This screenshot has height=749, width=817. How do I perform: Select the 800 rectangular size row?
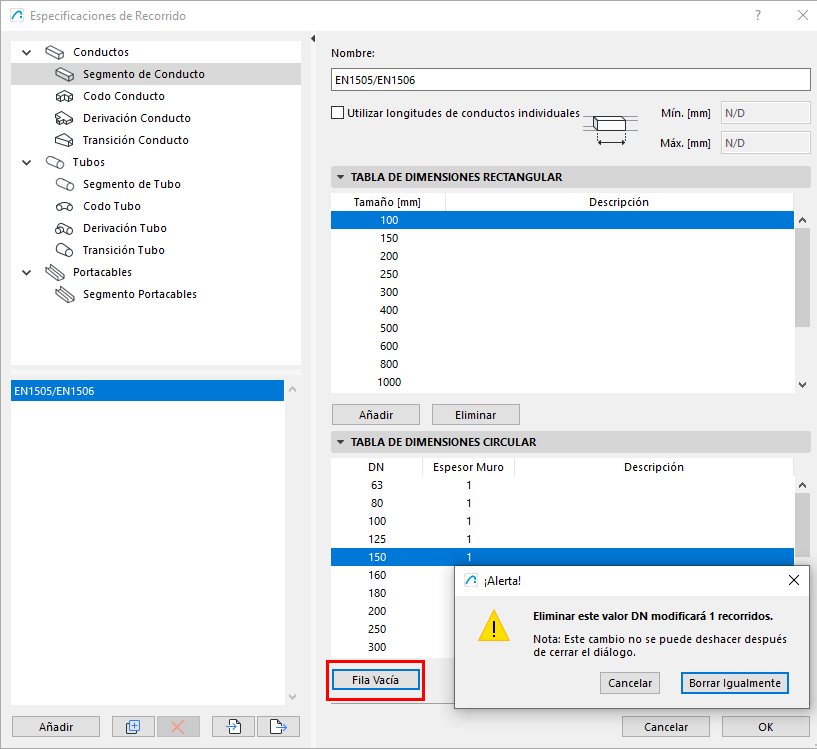coord(562,364)
